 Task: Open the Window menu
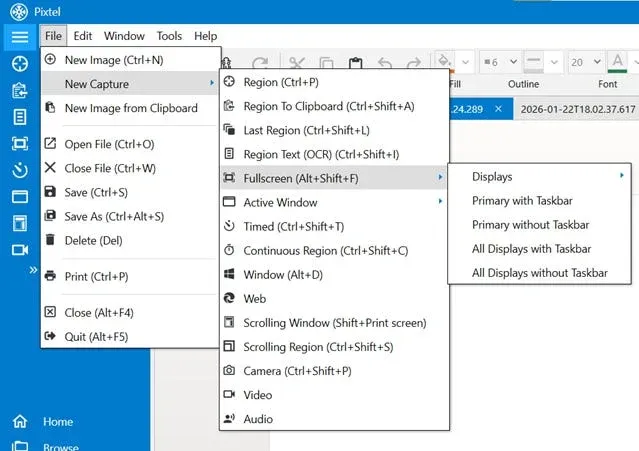[x=124, y=36]
